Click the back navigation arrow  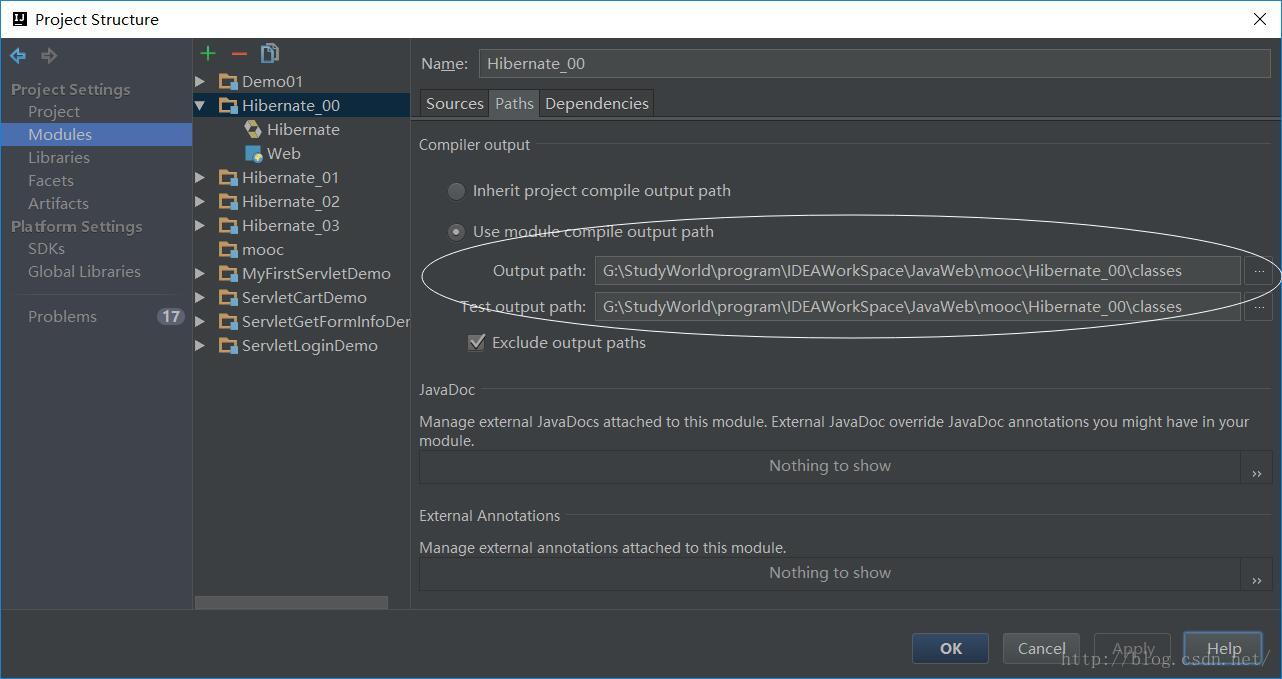(x=18, y=56)
